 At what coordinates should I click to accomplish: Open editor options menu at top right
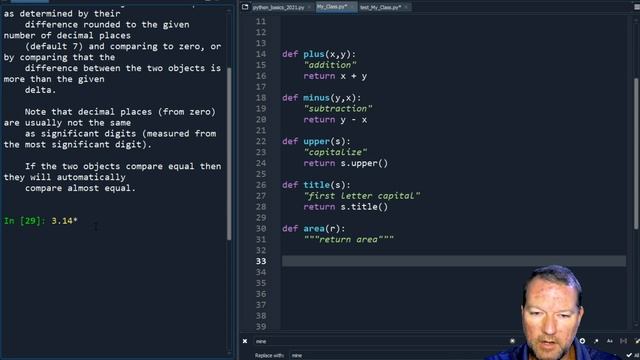636,7
